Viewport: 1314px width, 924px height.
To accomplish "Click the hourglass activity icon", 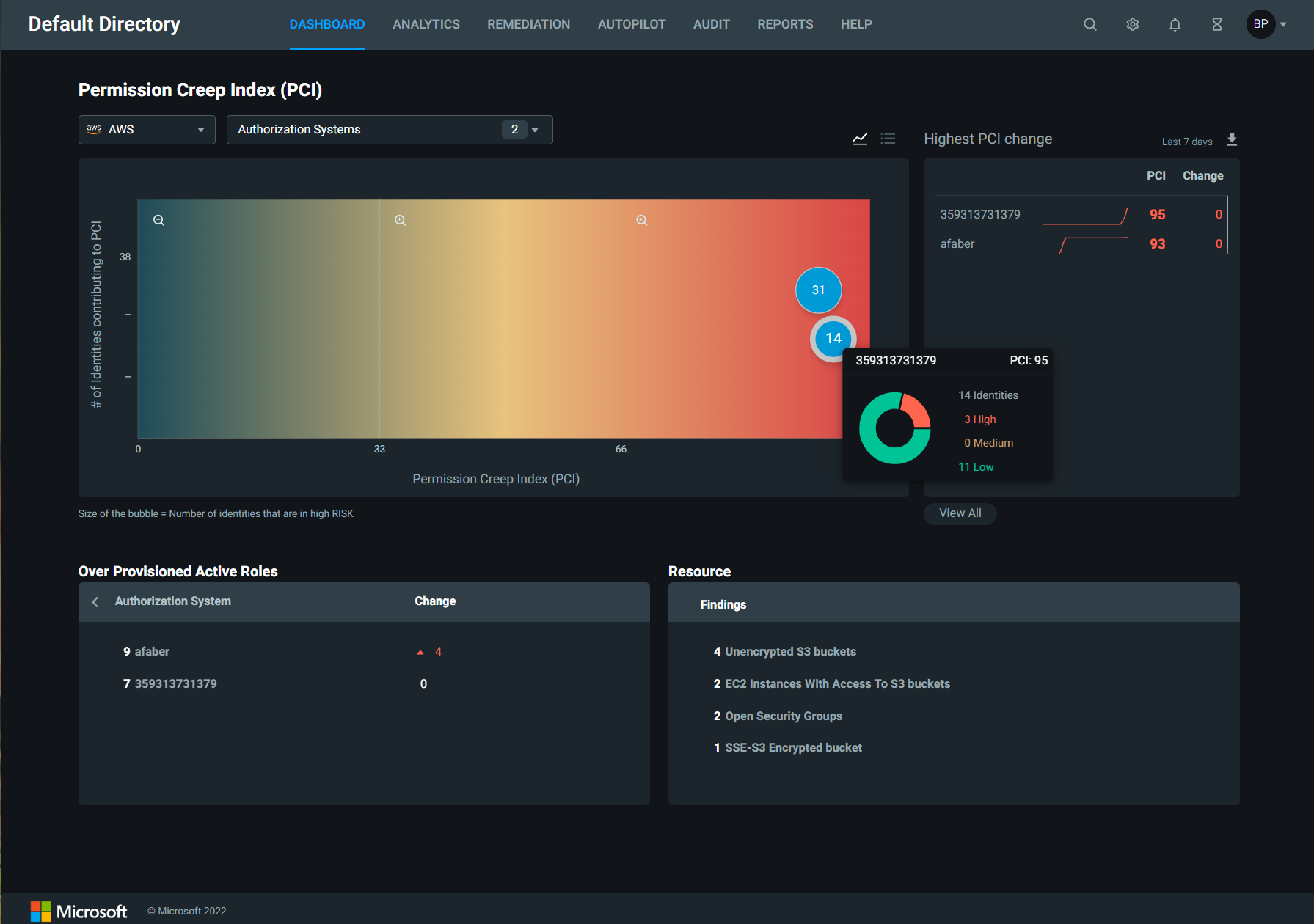I will (1216, 24).
